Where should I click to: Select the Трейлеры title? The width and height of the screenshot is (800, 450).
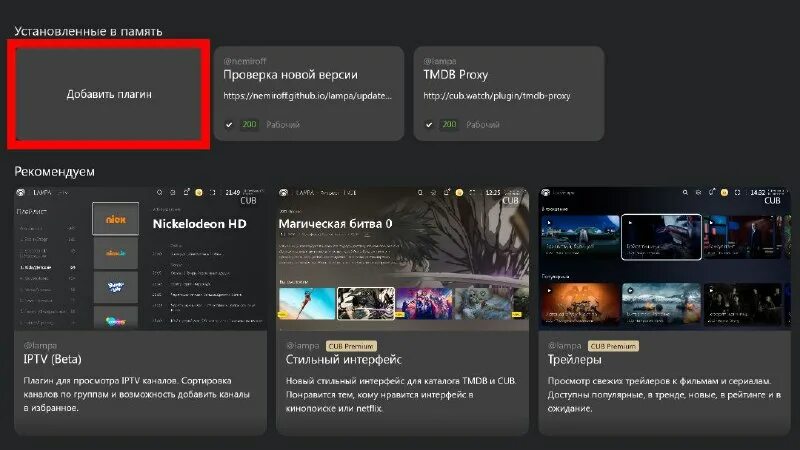point(574,360)
